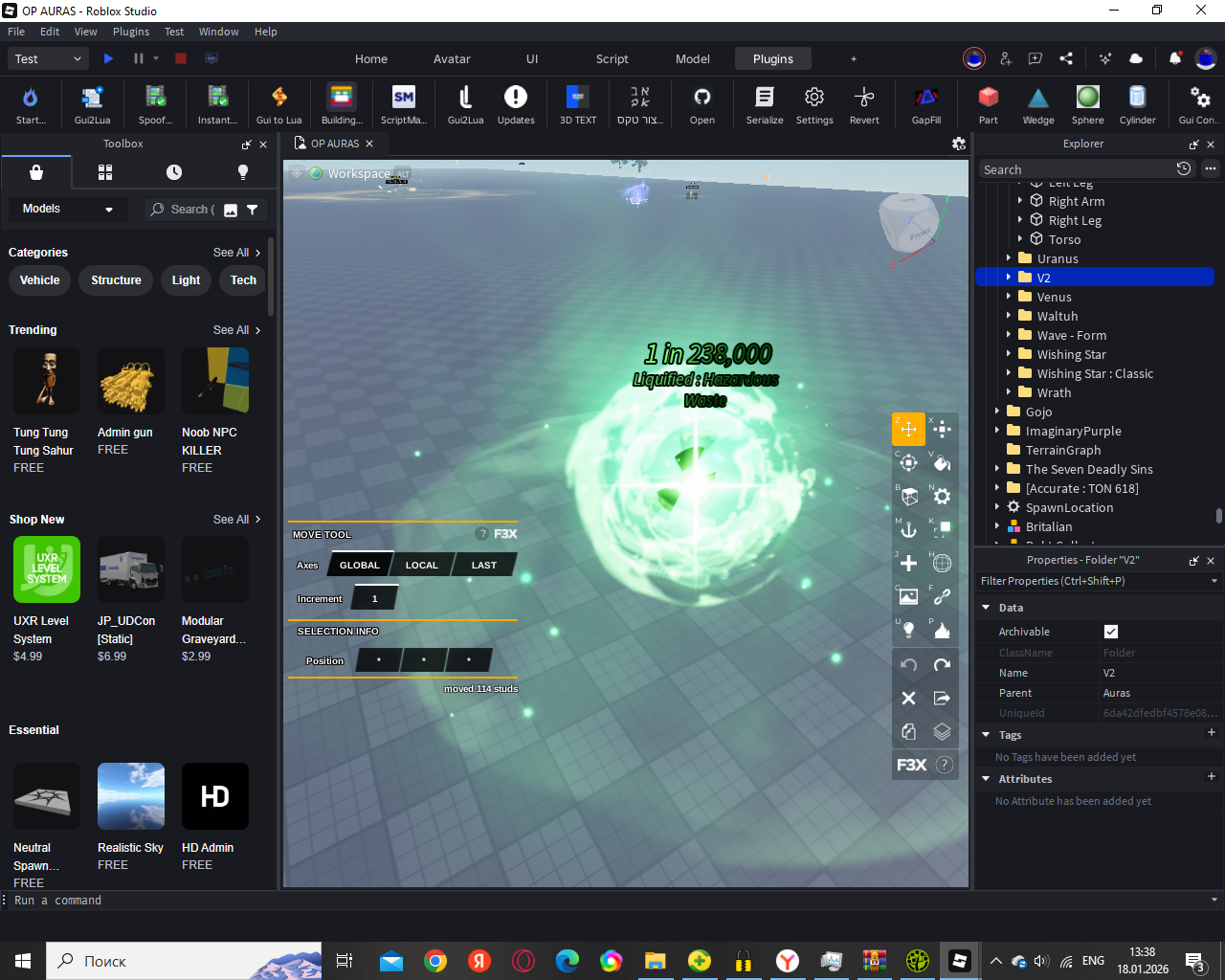This screenshot has width=1225, height=980.
Task: Open the Models category dropdown
Action: pos(68,209)
